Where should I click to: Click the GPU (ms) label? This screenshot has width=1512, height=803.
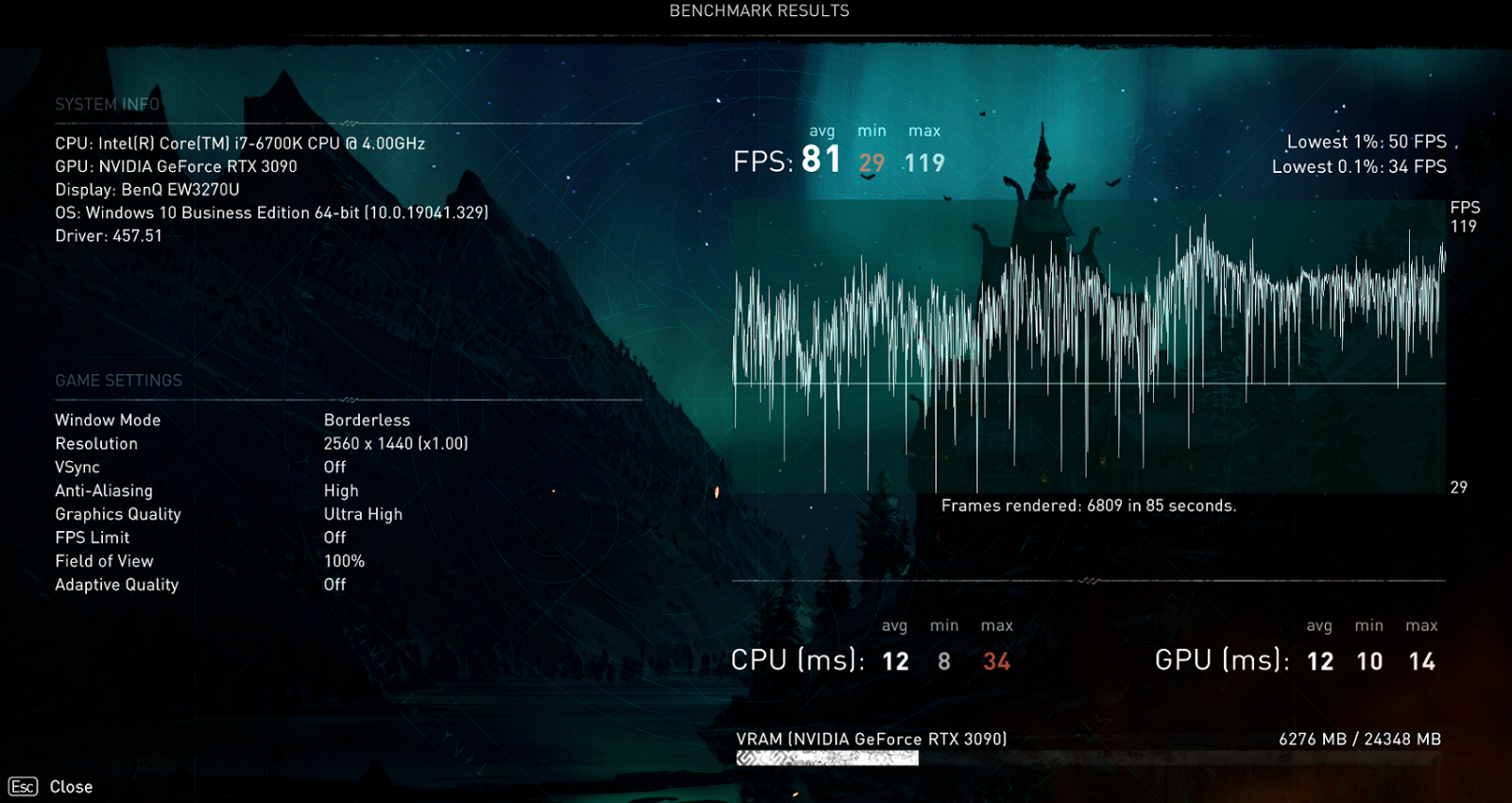[1223, 659]
